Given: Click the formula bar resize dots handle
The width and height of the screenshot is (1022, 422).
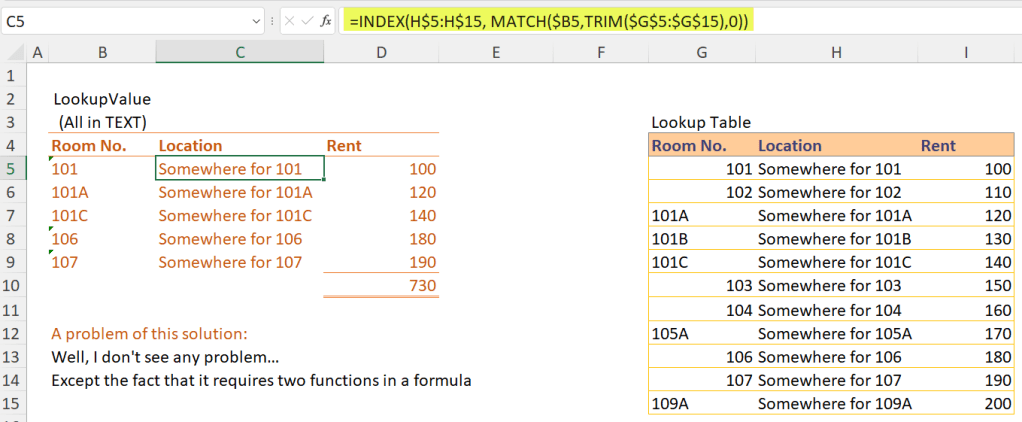Looking at the screenshot, I should tap(272, 20).
